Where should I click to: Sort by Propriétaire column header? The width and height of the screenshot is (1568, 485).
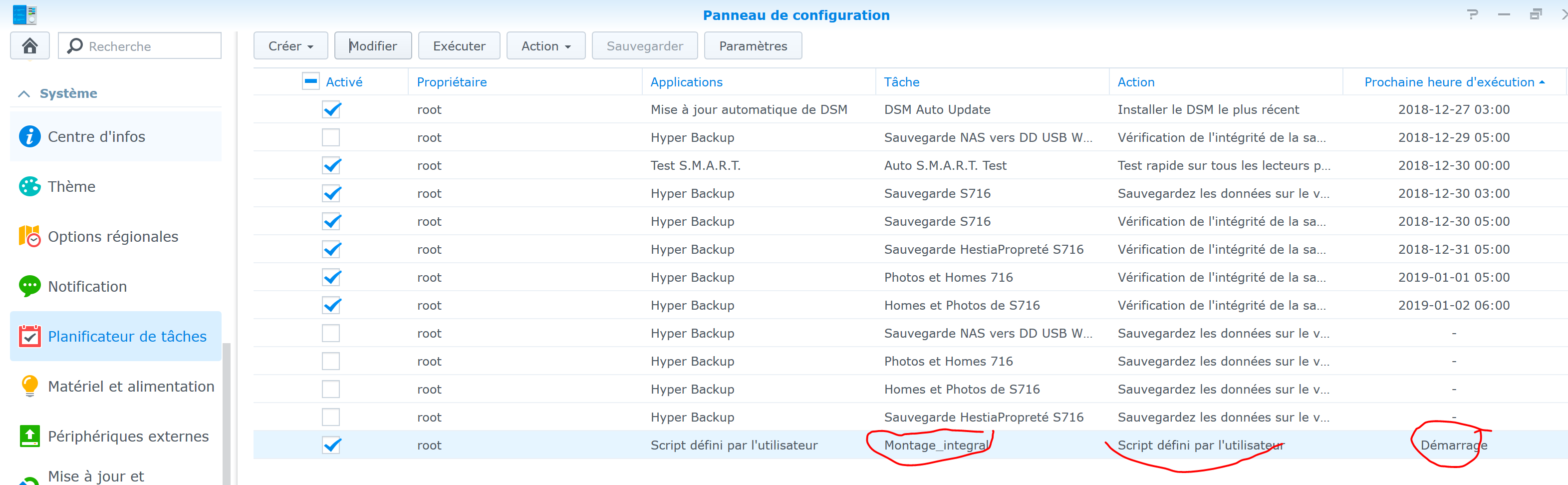452,82
